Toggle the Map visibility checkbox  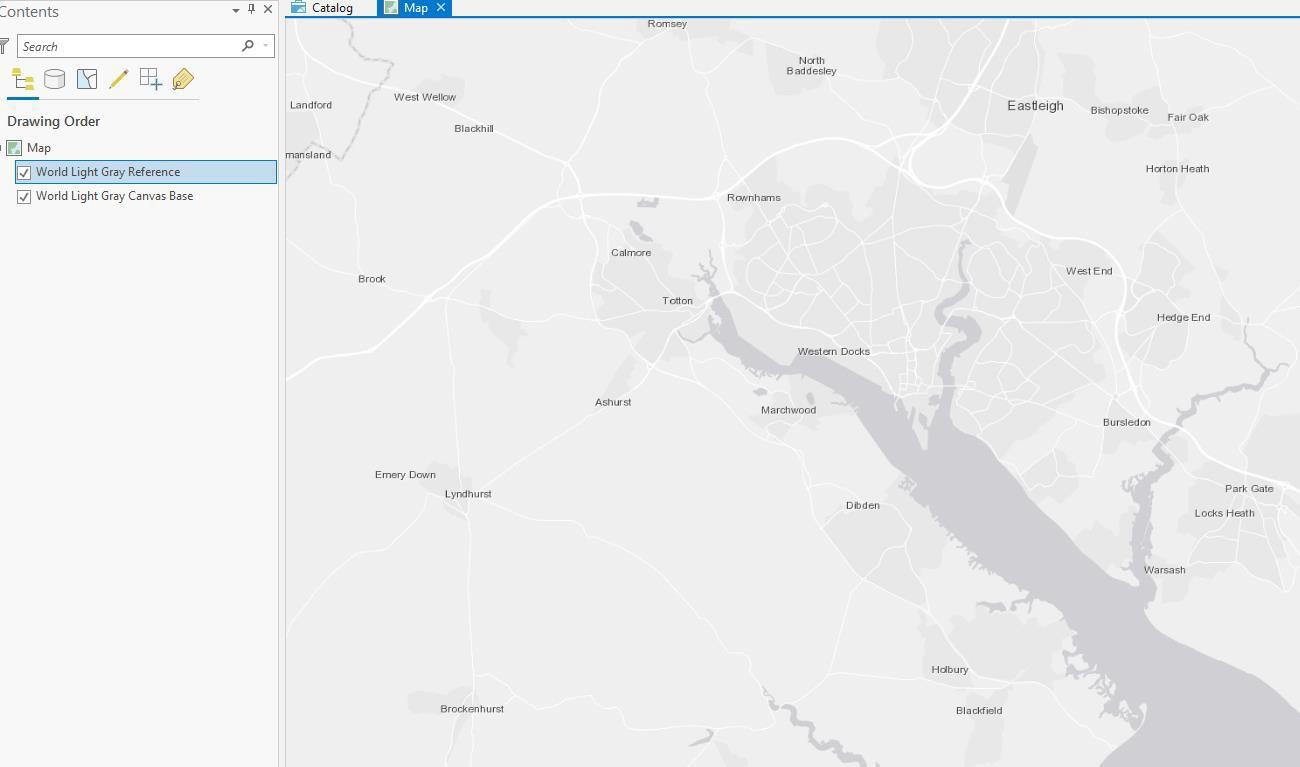point(15,147)
